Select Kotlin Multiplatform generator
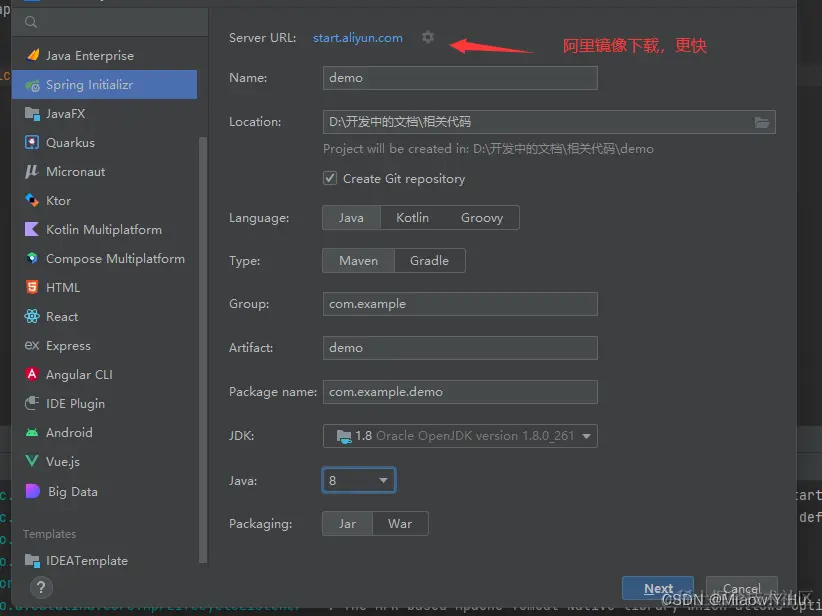 tap(104, 230)
